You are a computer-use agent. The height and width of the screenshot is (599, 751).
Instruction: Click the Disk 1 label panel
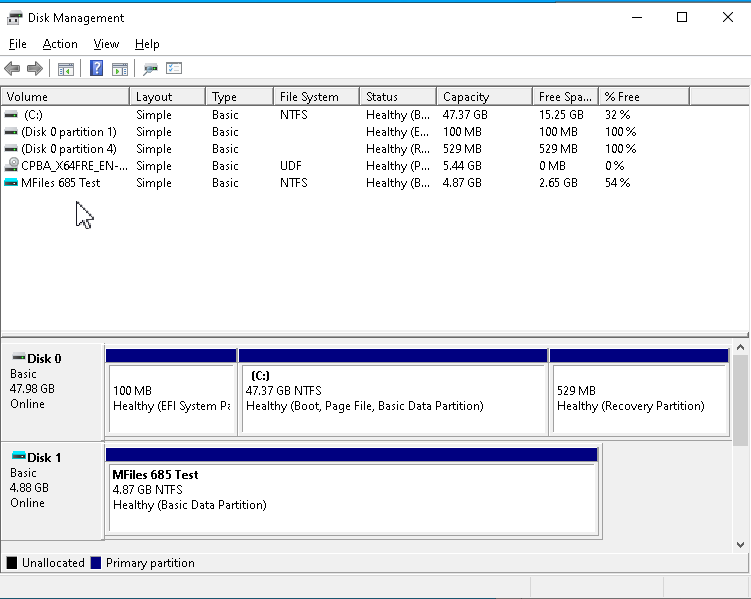coord(52,491)
